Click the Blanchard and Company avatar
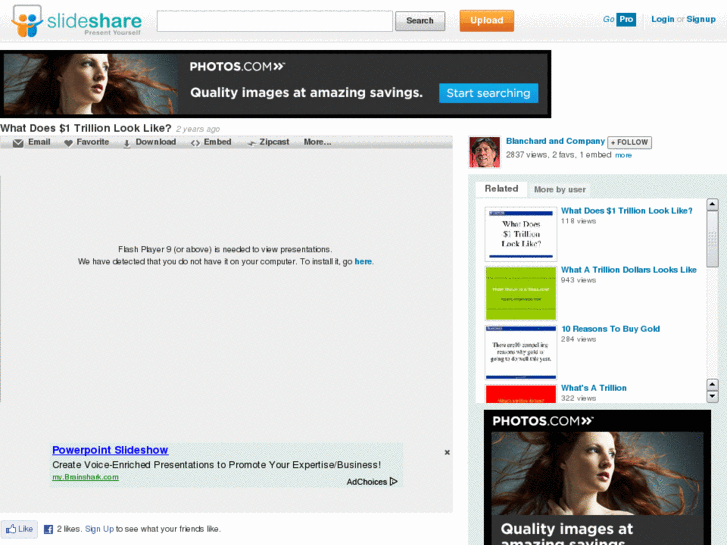 (x=484, y=152)
